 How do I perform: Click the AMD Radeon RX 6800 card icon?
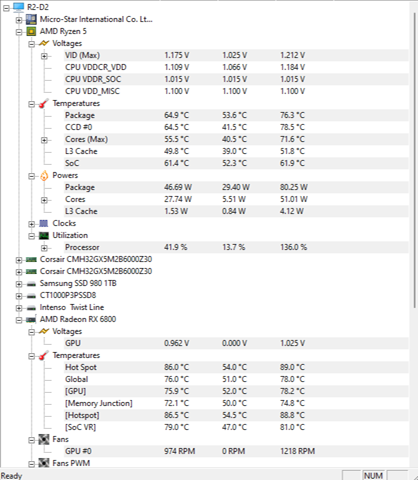pos(31,320)
